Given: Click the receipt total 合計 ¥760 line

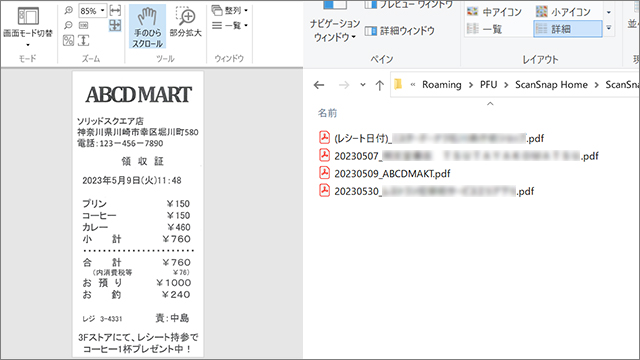Looking at the screenshot, I should (x=137, y=262).
